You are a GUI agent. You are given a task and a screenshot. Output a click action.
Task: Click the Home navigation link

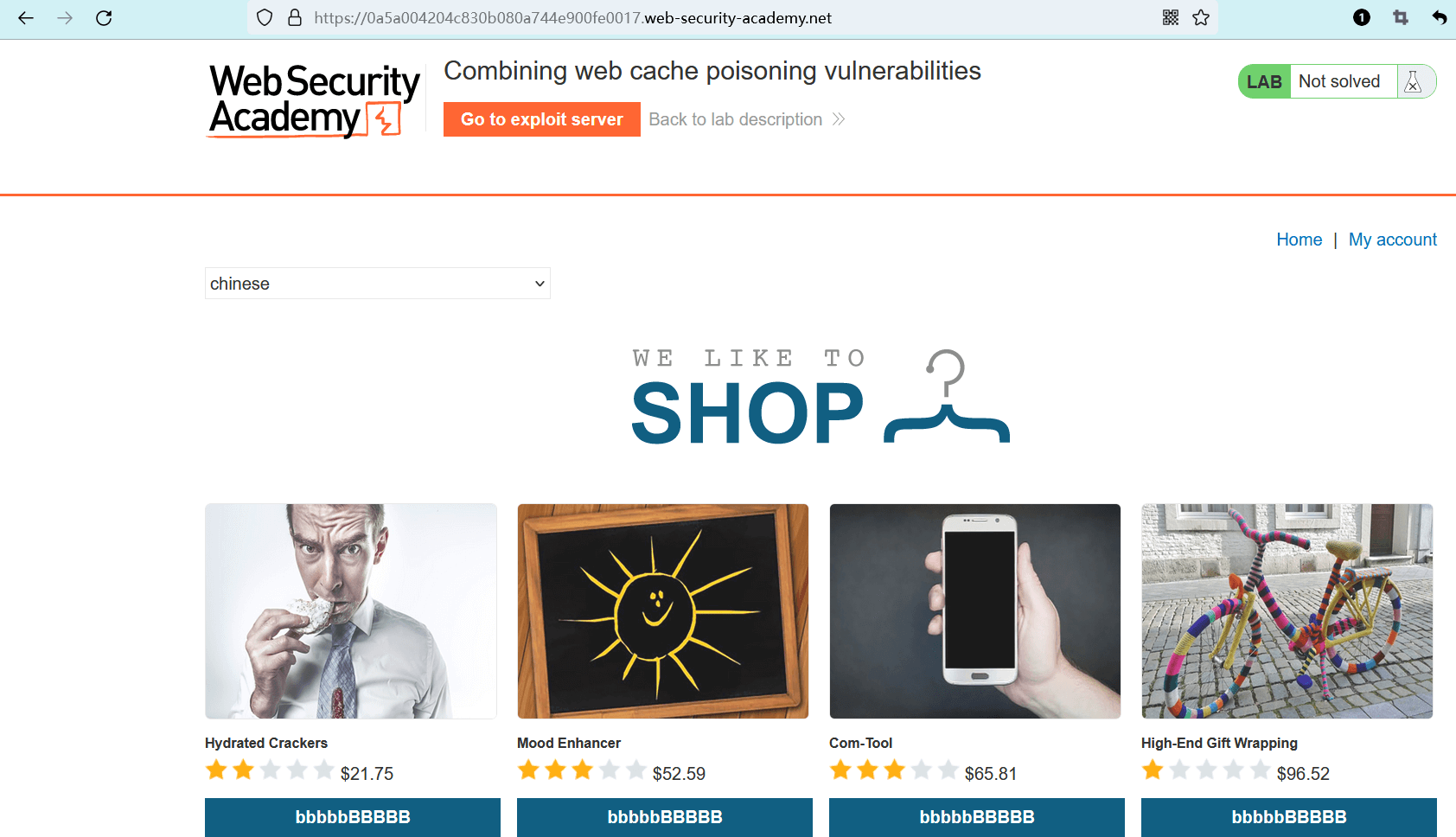(x=1299, y=240)
